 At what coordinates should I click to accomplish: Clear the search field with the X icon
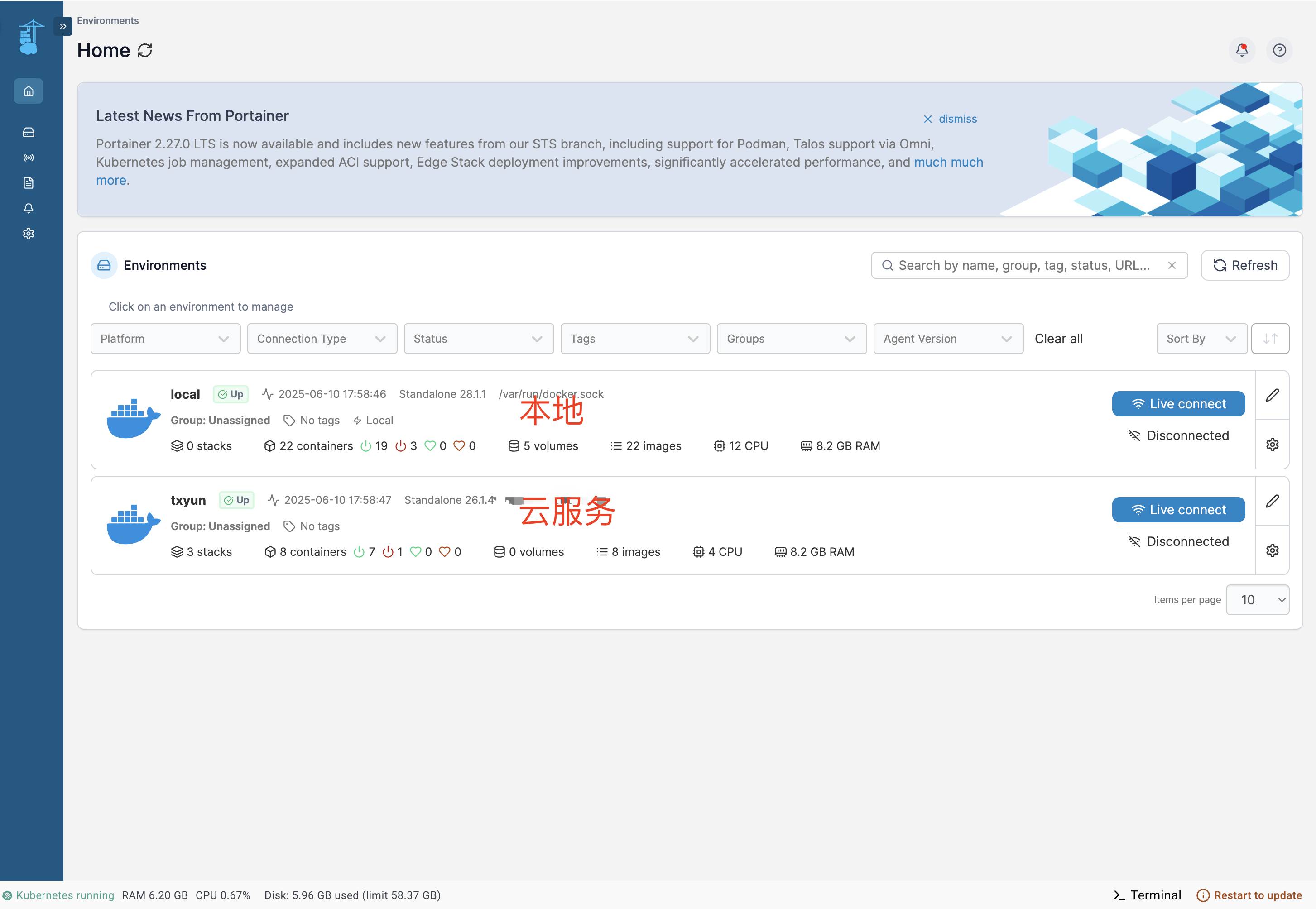pos(1172,265)
